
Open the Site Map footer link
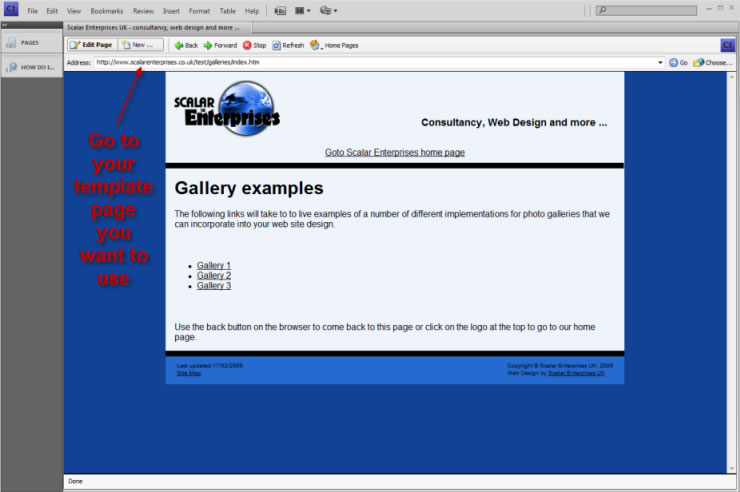tap(188, 373)
